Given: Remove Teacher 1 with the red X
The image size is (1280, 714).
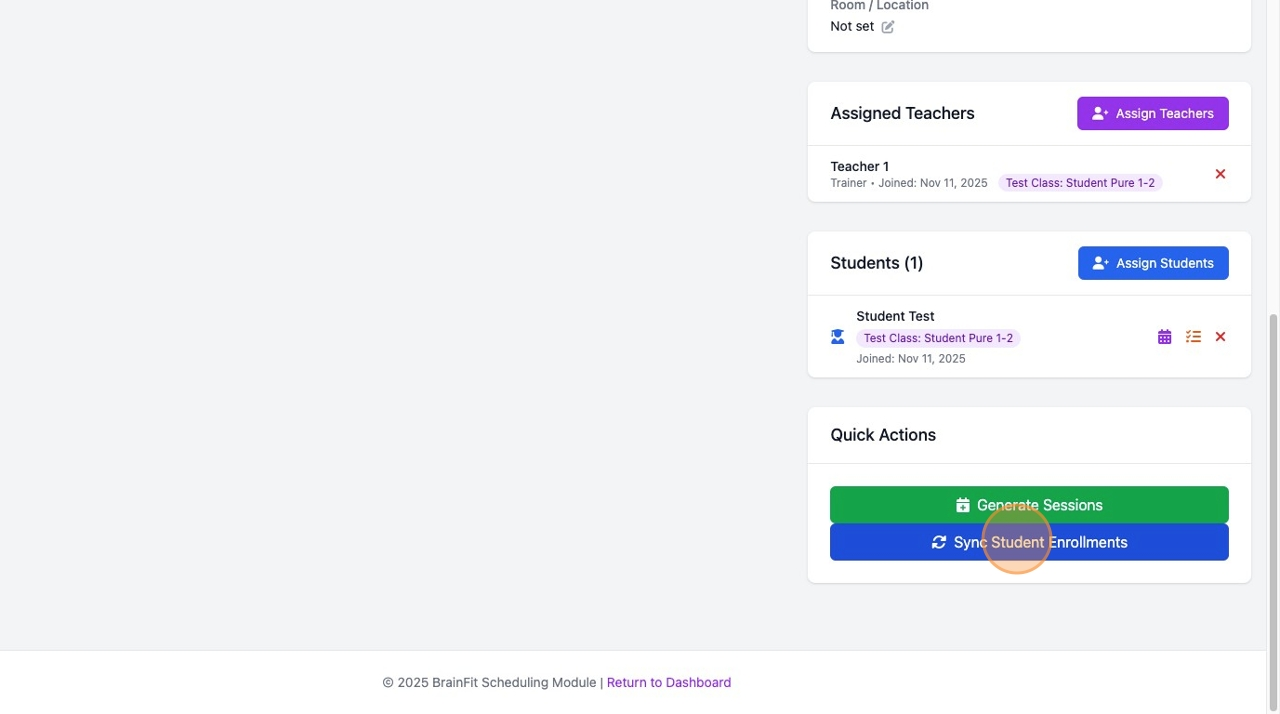Looking at the screenshot, I should (1220, 174).
